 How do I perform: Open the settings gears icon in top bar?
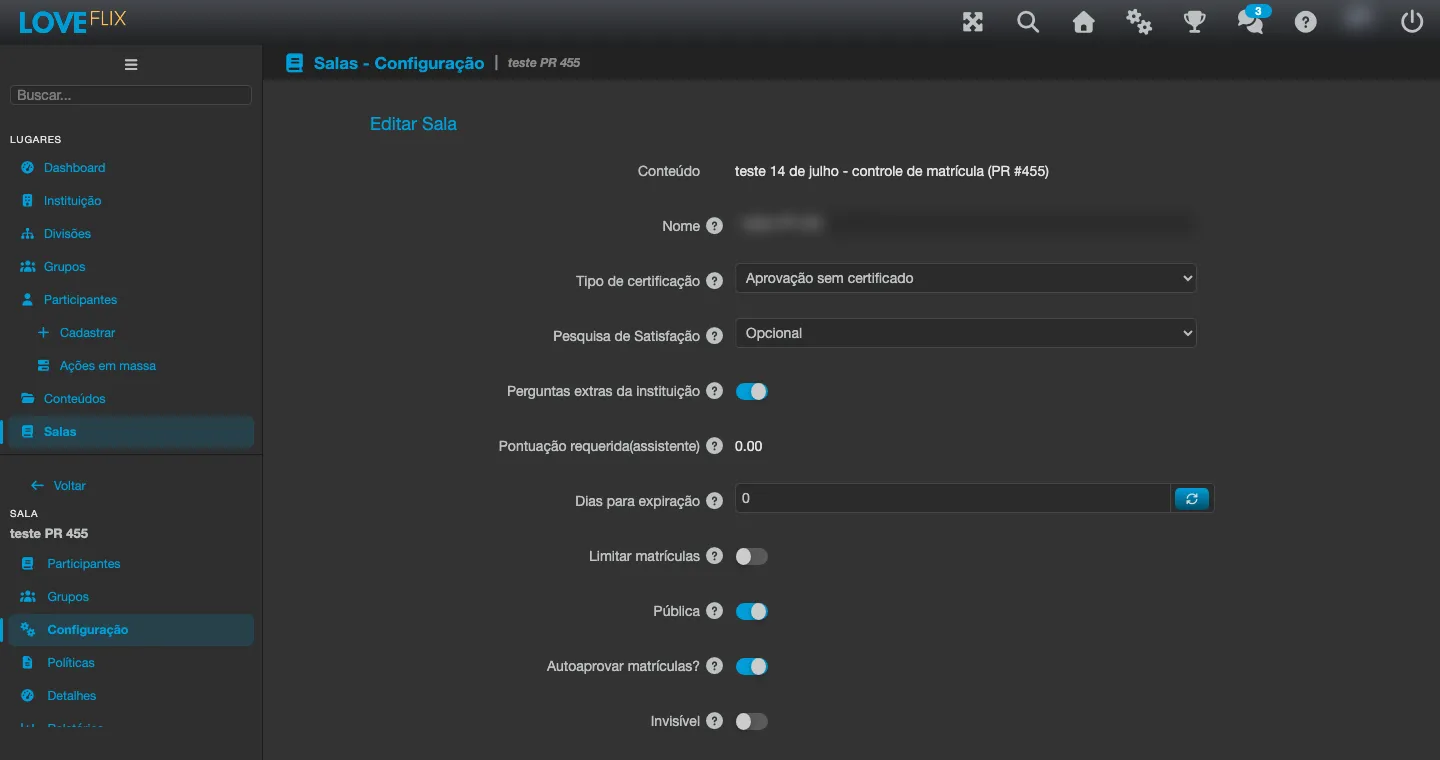pyautogui.click(x=1139, y=22)
